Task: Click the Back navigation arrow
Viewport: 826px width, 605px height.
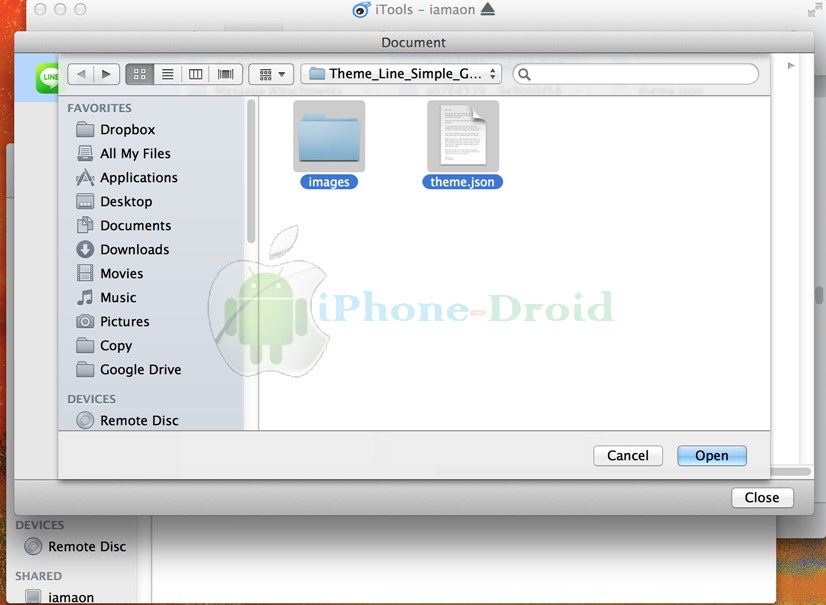Action: 81,74
